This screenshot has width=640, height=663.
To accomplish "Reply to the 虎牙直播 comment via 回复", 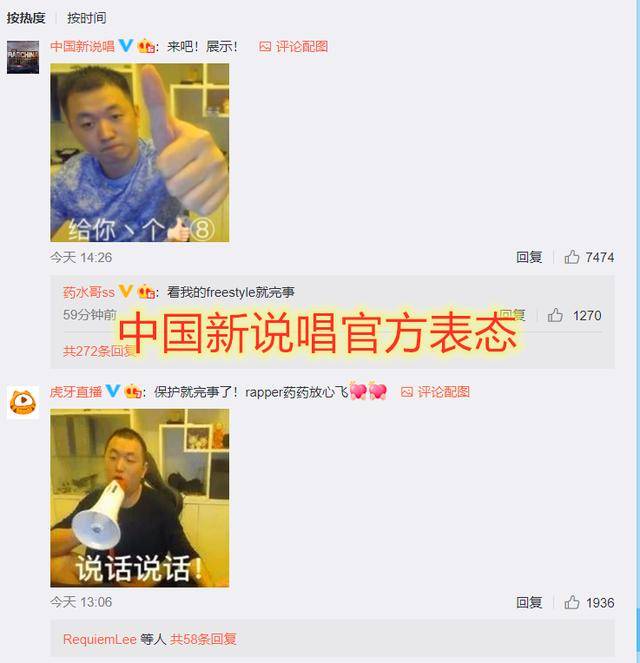I will (529, 602).
